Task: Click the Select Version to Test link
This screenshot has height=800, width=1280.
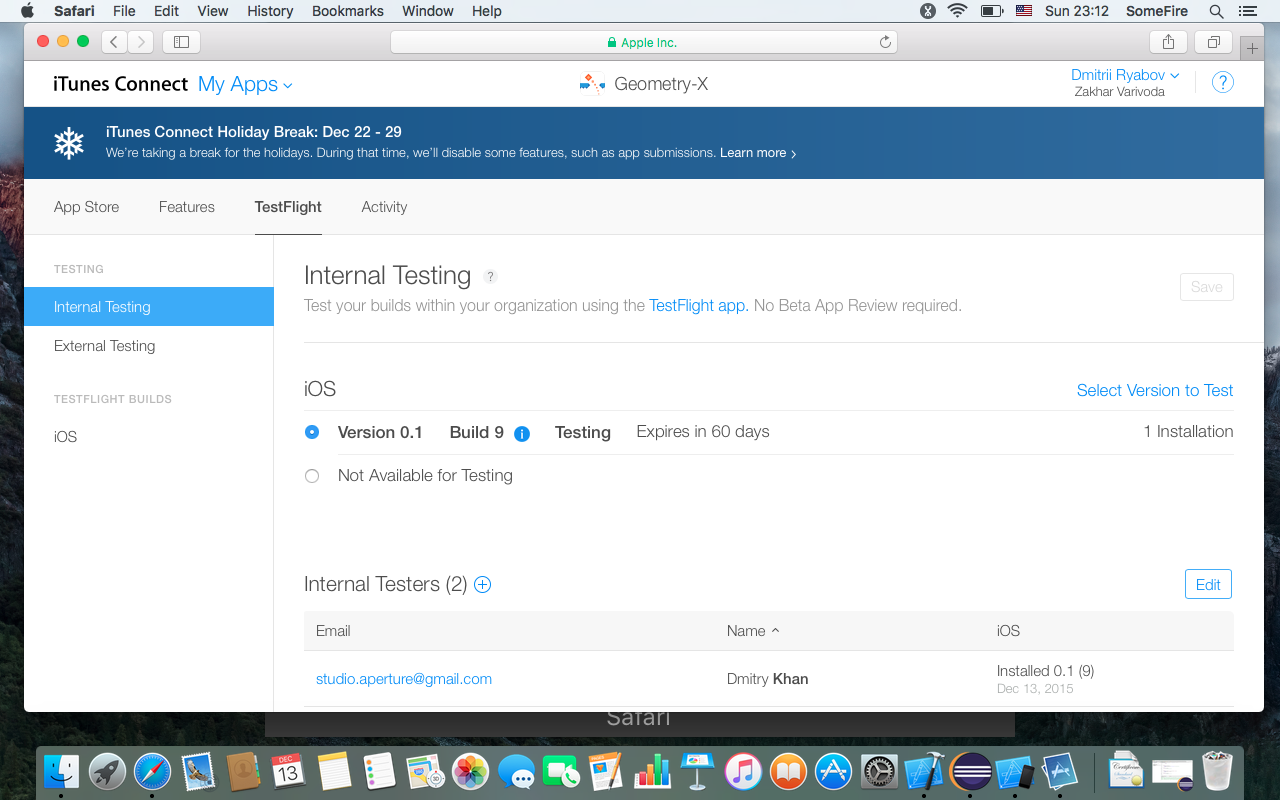Action: 1155,390
